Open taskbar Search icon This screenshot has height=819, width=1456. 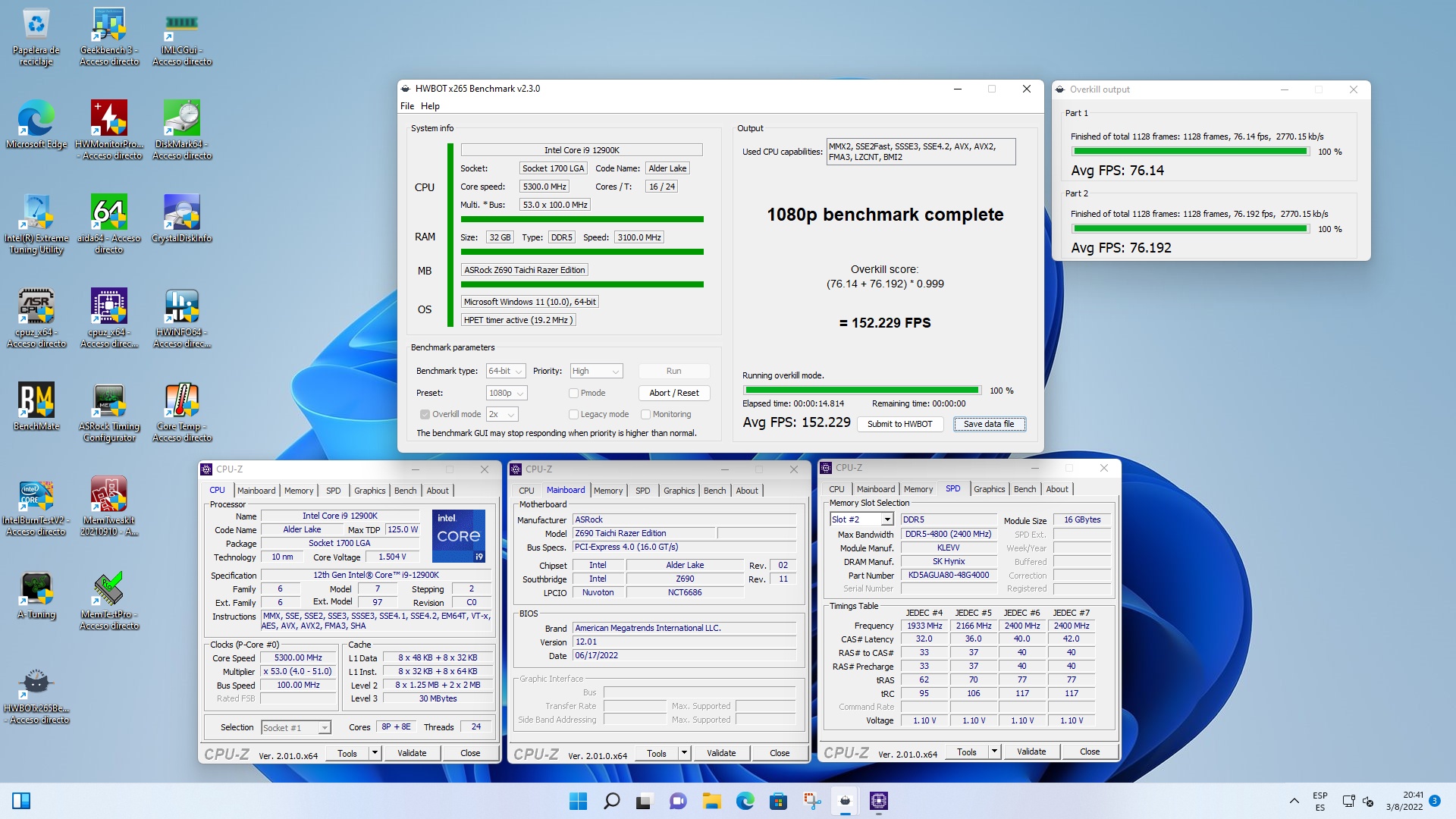coord(611,801)
